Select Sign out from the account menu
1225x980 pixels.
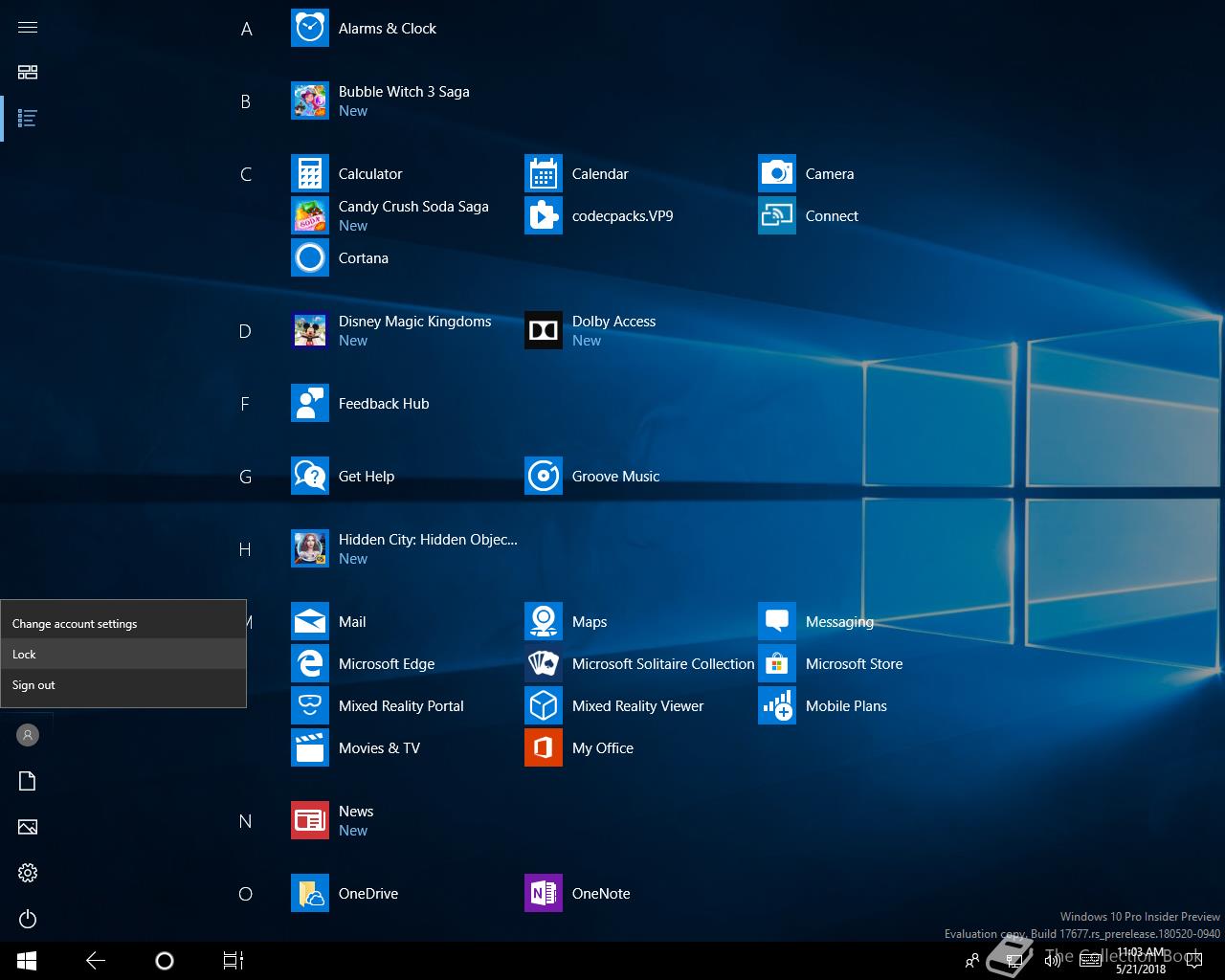click(x=123, y=684)
